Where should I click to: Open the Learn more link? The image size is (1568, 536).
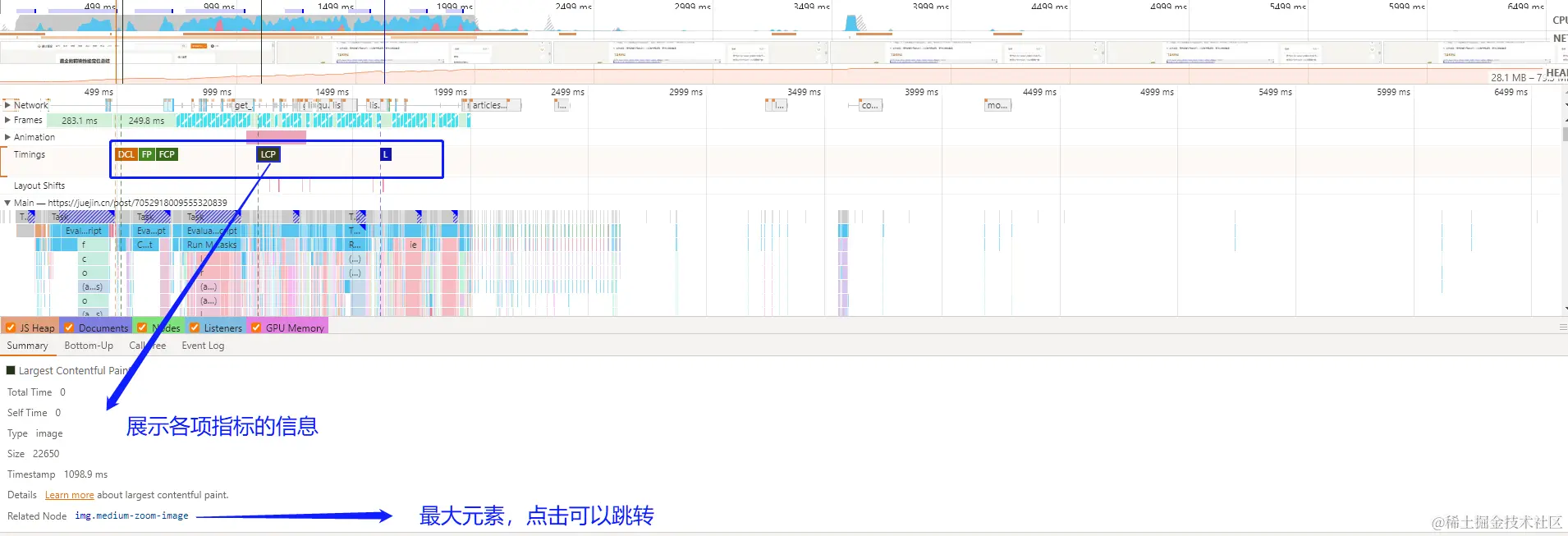tap(69, 495)
